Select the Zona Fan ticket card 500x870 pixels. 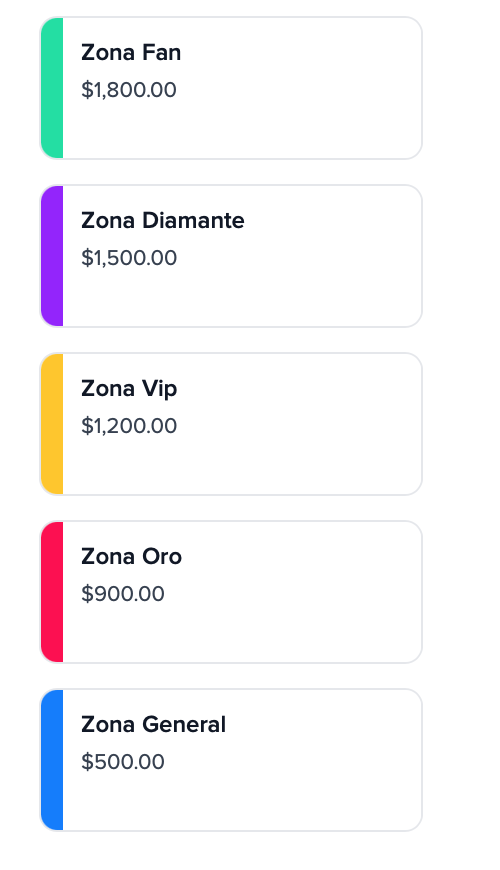(x=231, y=88)
